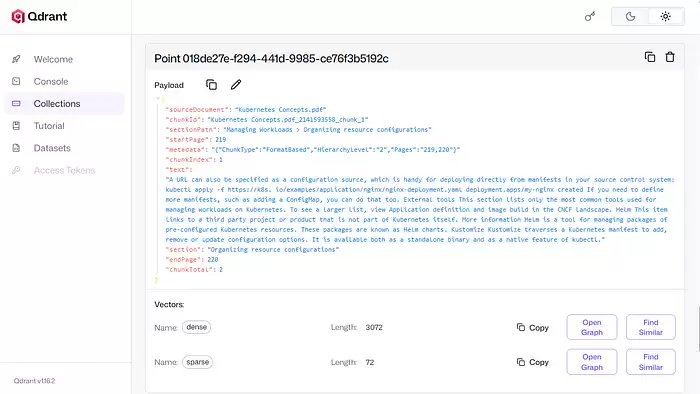The height and width of the screenshot is (394, 700).
Task: Open Graph for the dense vector
Action: 592,327
